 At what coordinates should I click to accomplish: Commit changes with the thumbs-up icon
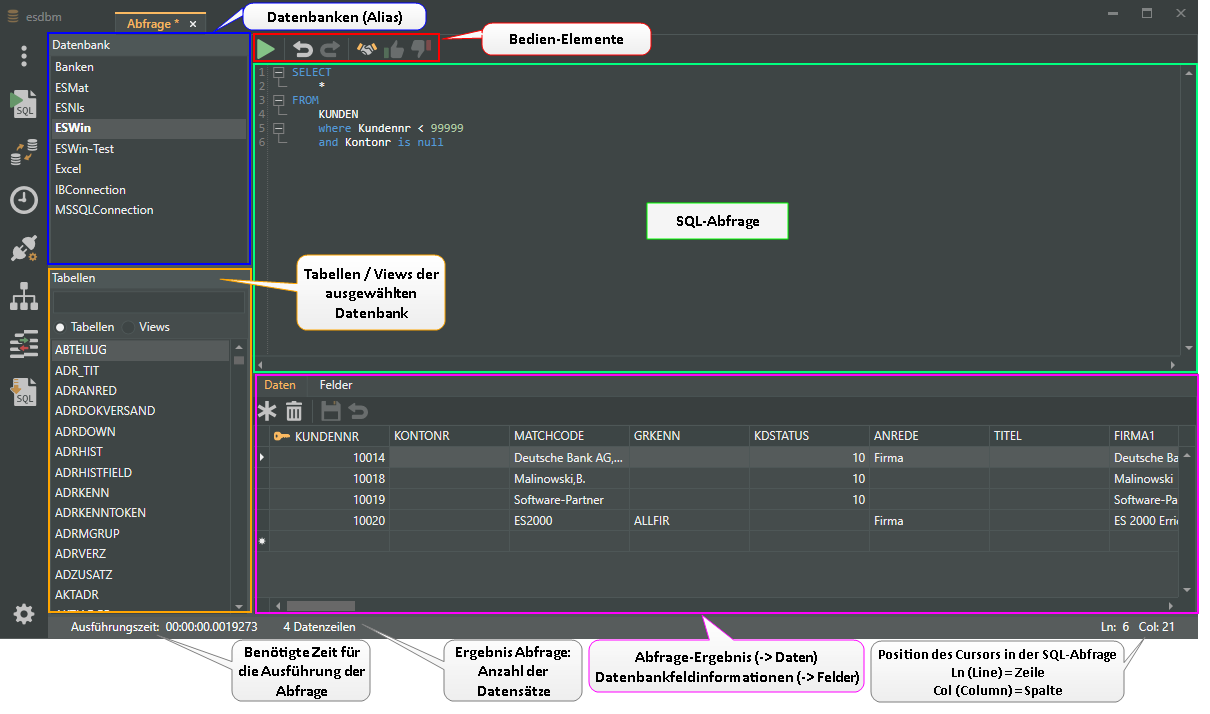coord(394,48)
